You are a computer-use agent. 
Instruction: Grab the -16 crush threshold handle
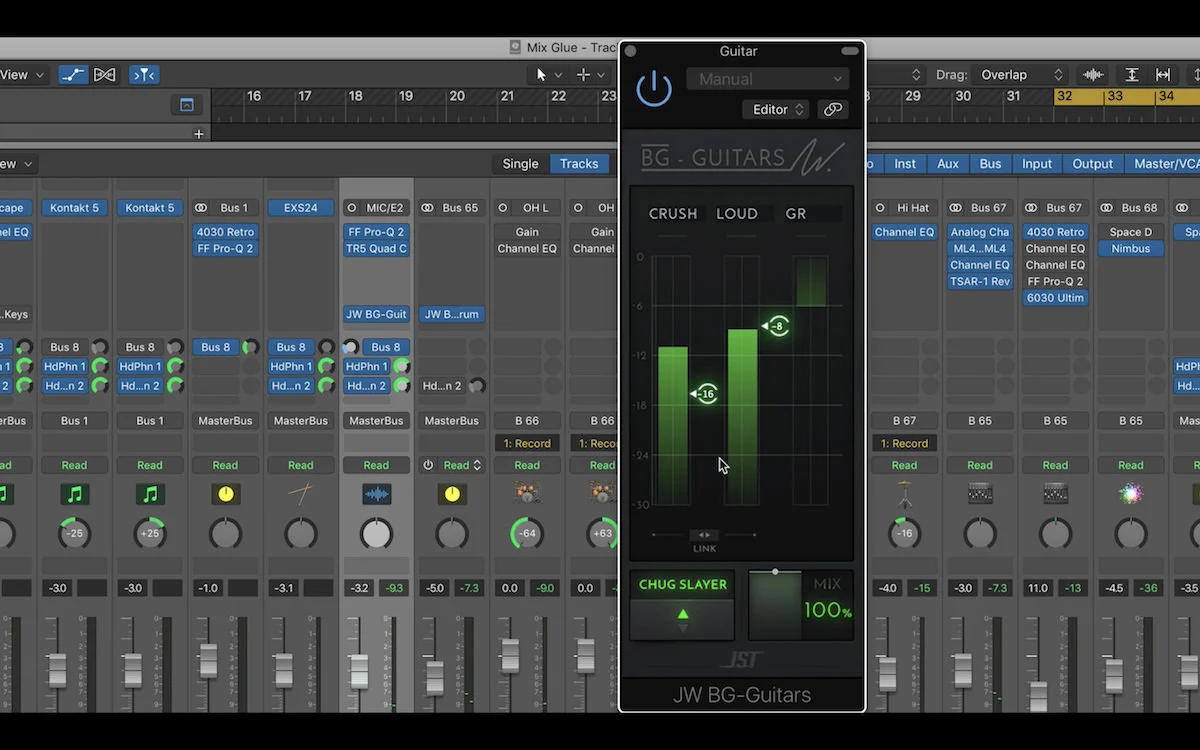click(x=705, y=394)
